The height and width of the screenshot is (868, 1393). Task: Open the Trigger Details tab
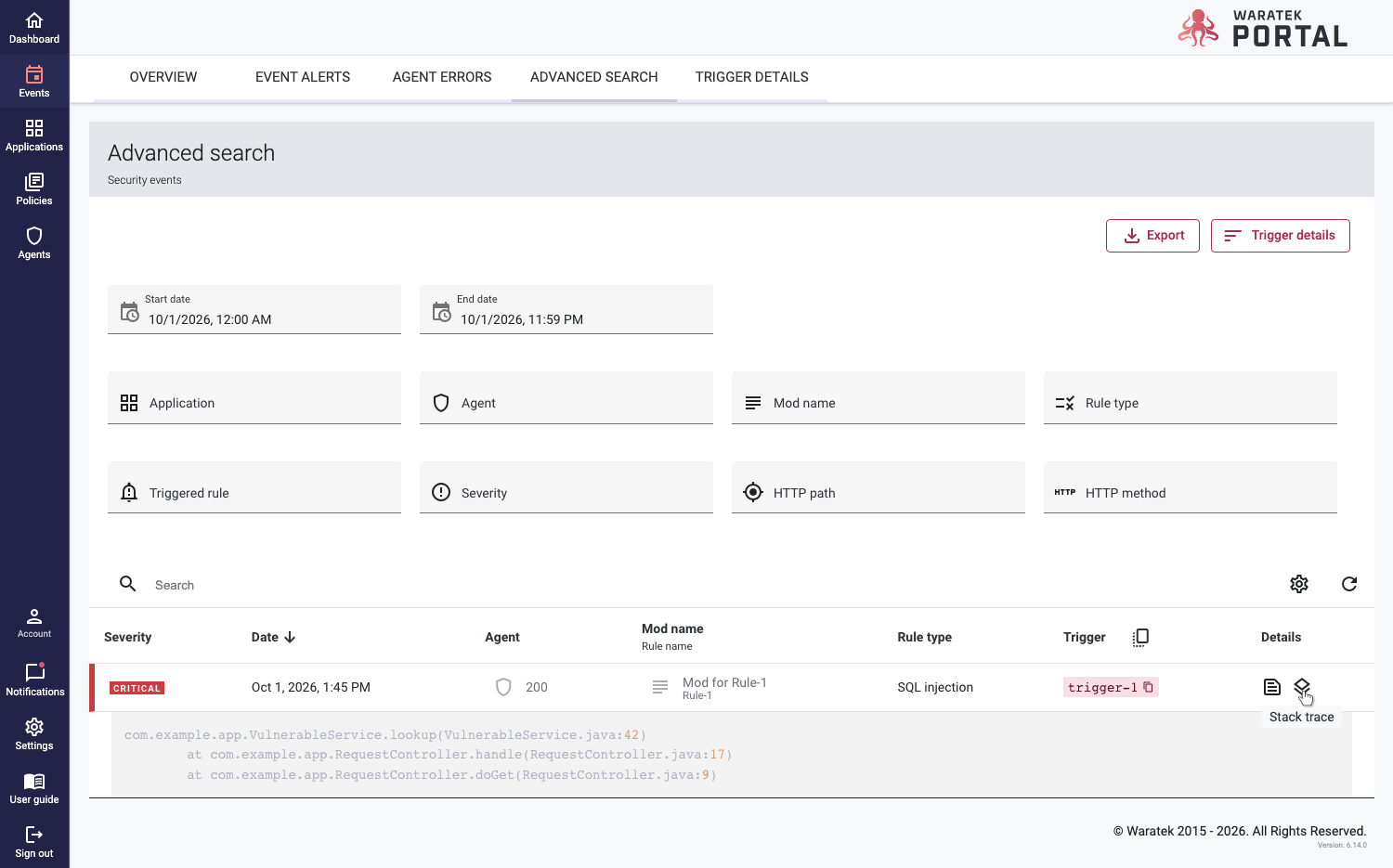(752, 77)
